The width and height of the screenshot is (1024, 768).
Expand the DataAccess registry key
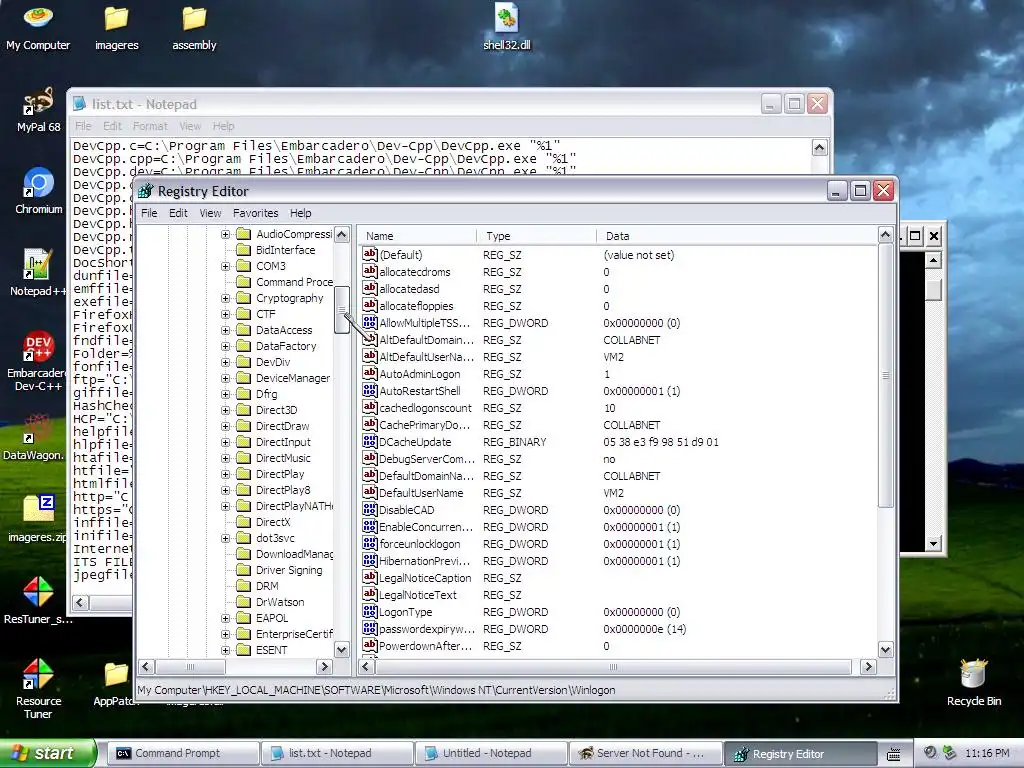coord(225,330)
